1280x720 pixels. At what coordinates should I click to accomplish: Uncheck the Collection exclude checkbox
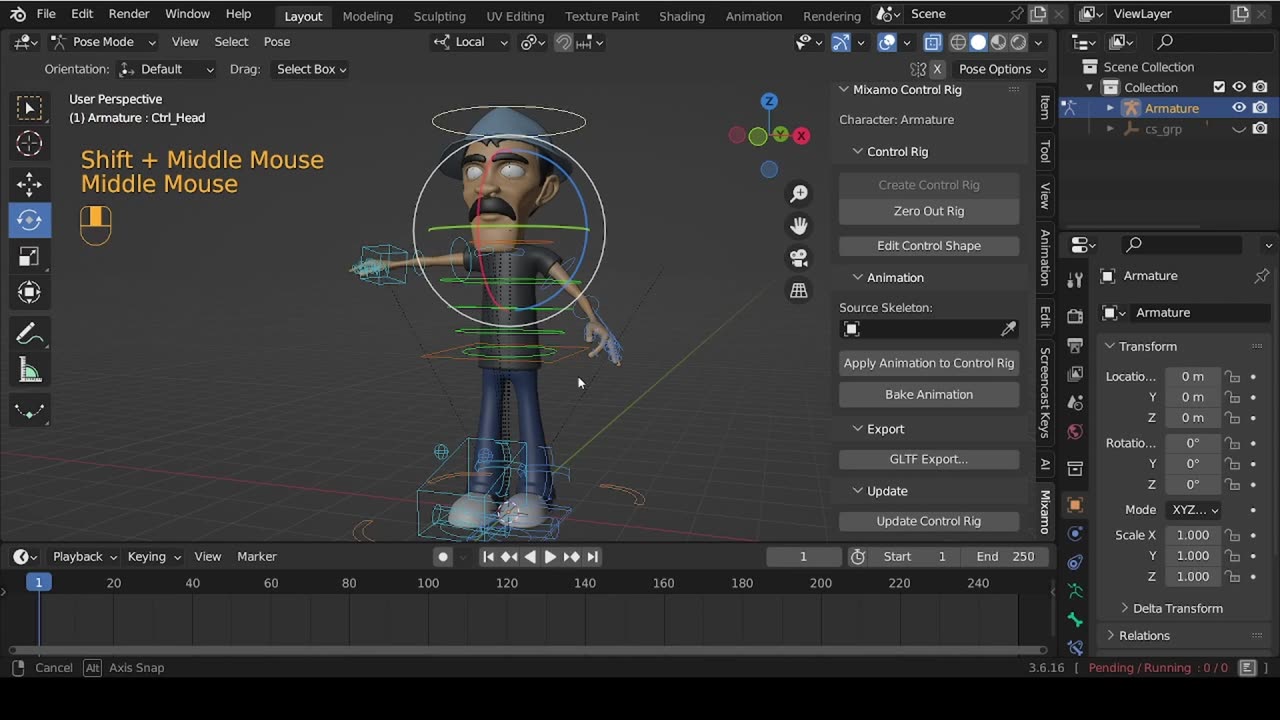[x=1219, y=87]
